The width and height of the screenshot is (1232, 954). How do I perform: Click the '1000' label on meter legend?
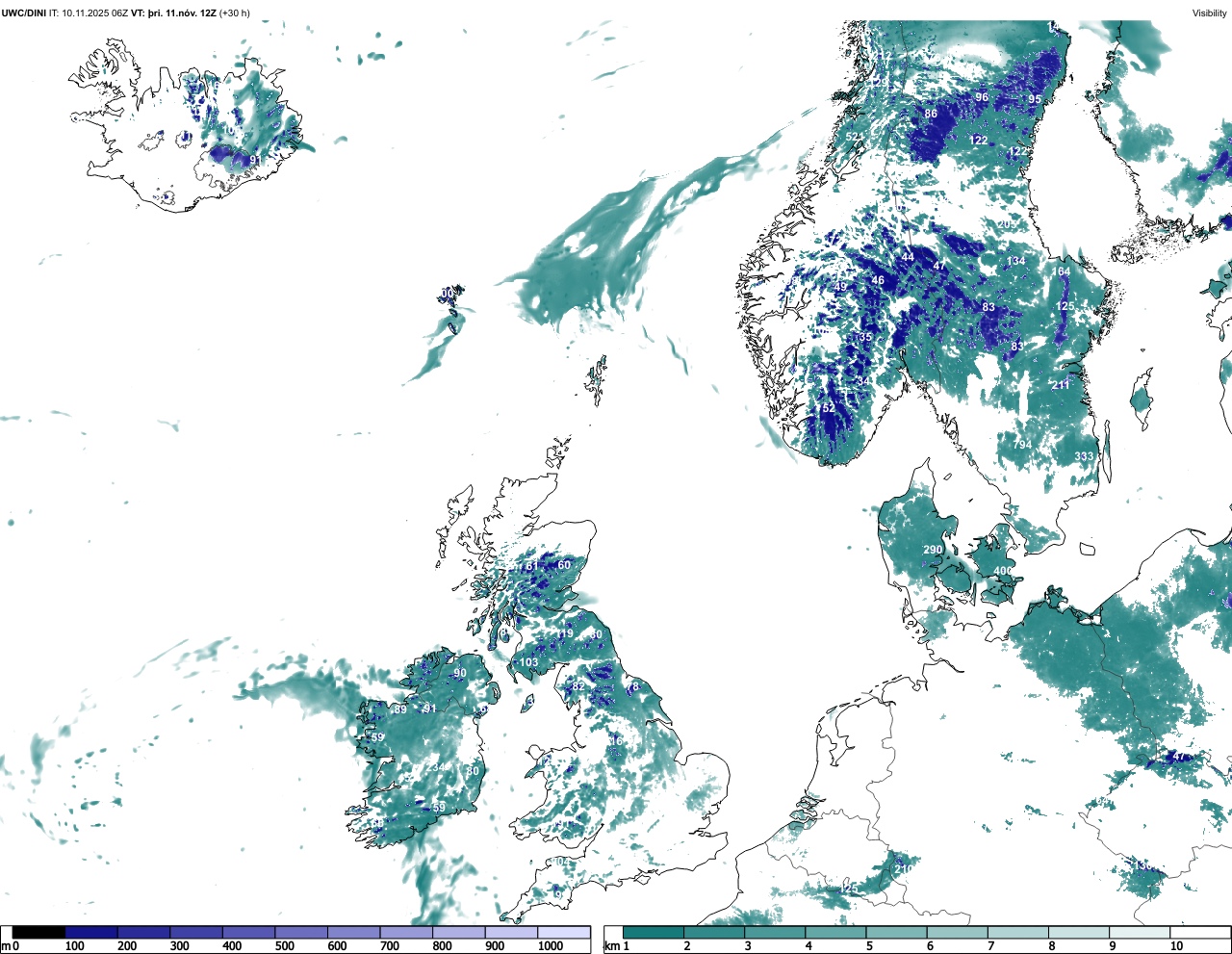click(551, 946)
